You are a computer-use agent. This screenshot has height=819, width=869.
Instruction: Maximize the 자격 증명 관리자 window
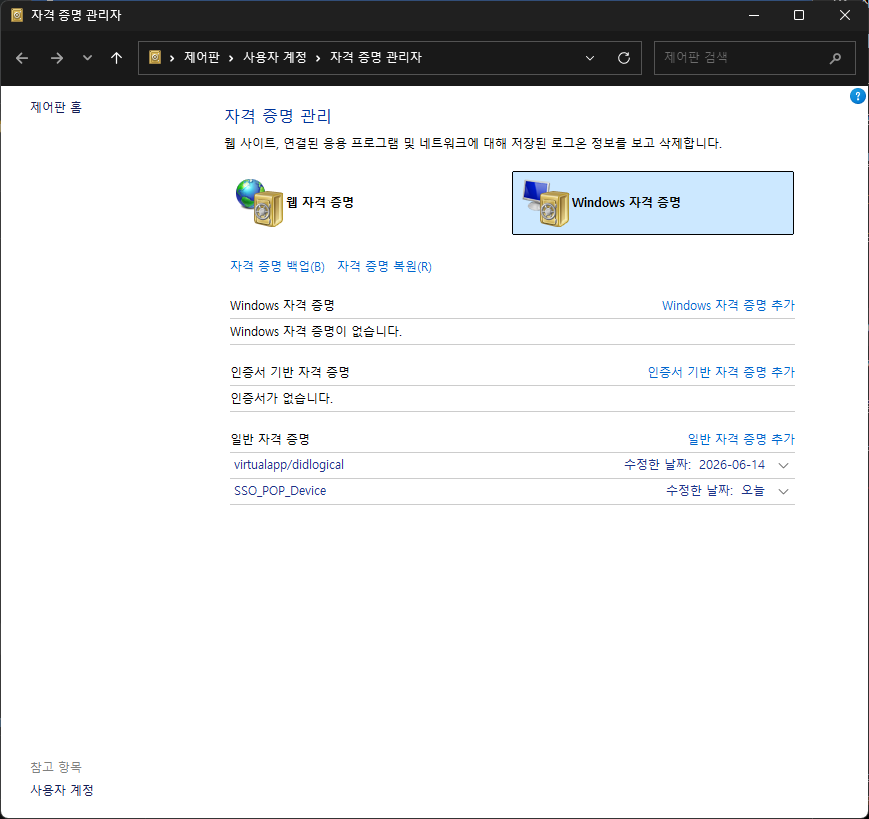[x=799, y=16]
